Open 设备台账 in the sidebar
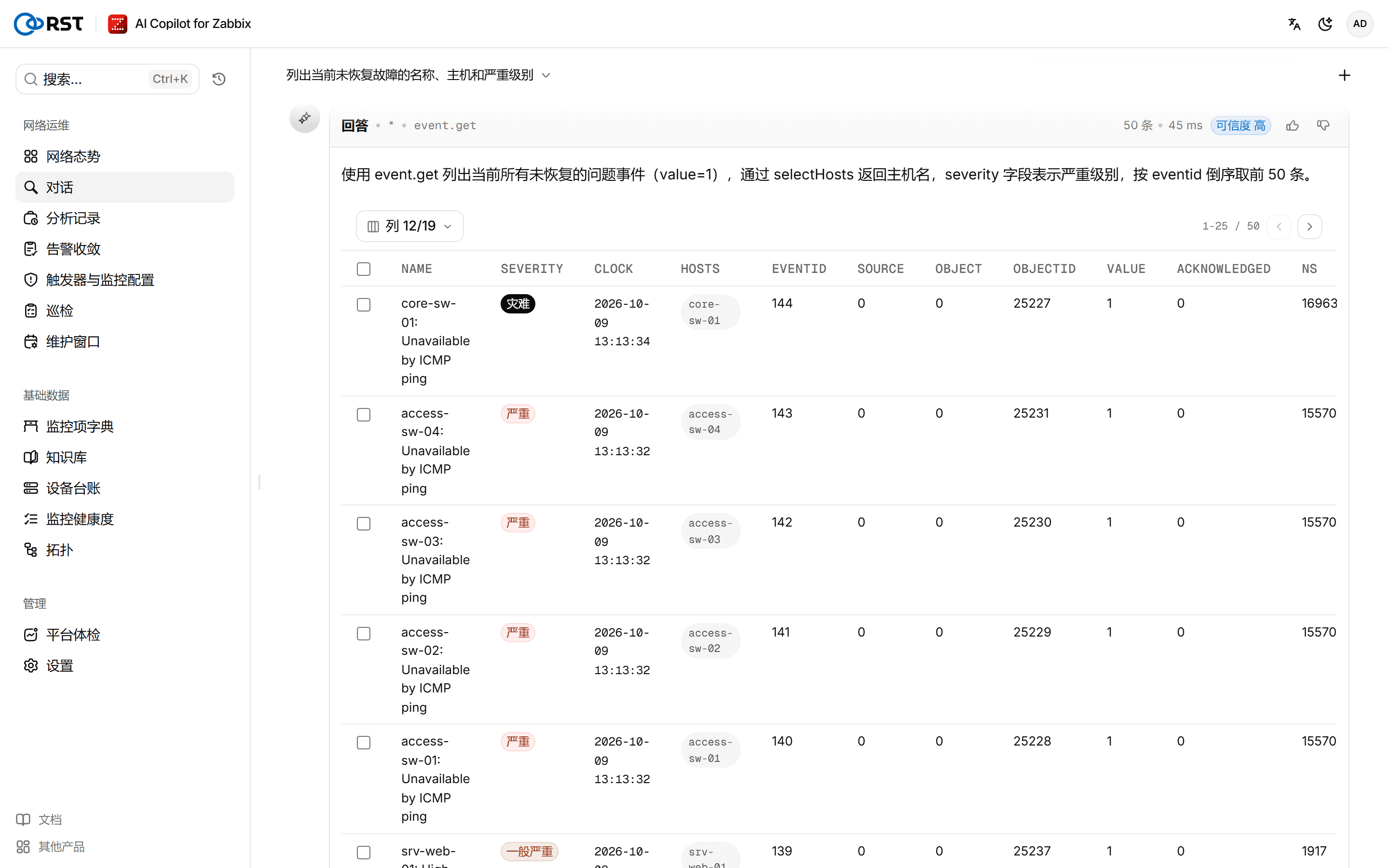Viewport: 1389px width, 868px height. 124,488
